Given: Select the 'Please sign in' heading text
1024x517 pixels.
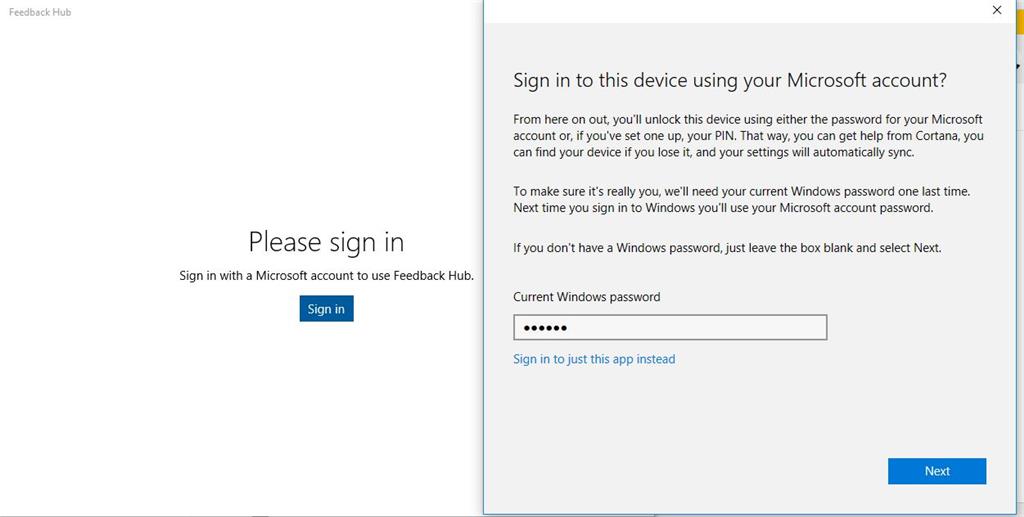Looking at the screenshot, I should point(327,242).
